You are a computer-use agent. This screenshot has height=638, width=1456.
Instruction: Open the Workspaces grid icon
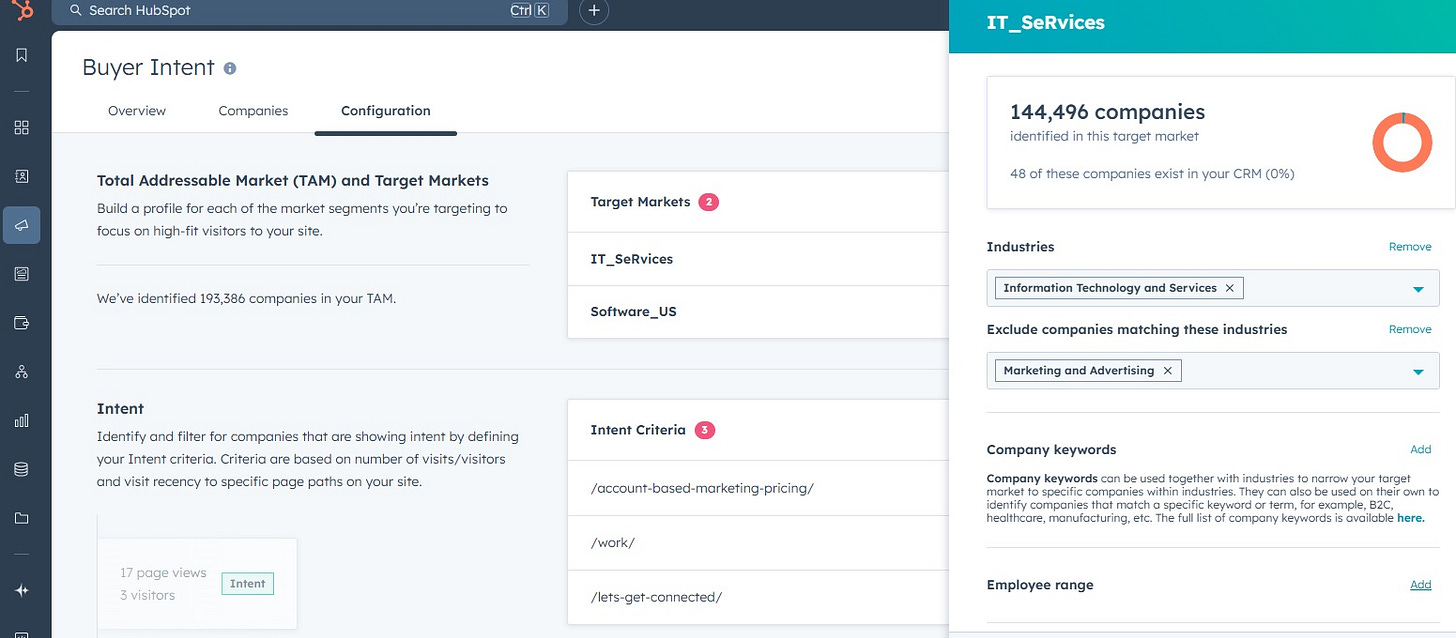coord(22,127)
